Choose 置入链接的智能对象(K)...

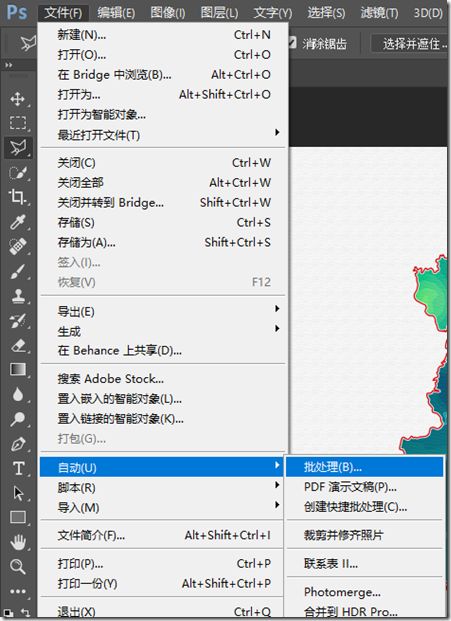[x=162, y=419]
